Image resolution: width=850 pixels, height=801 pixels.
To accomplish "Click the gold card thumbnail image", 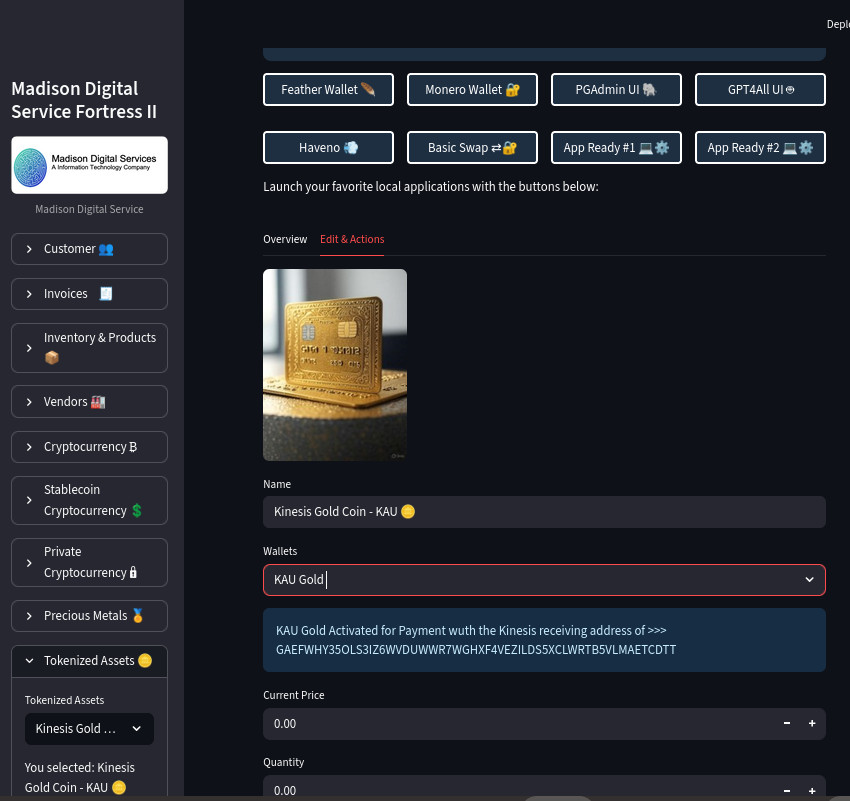I will tap(335, 365).
